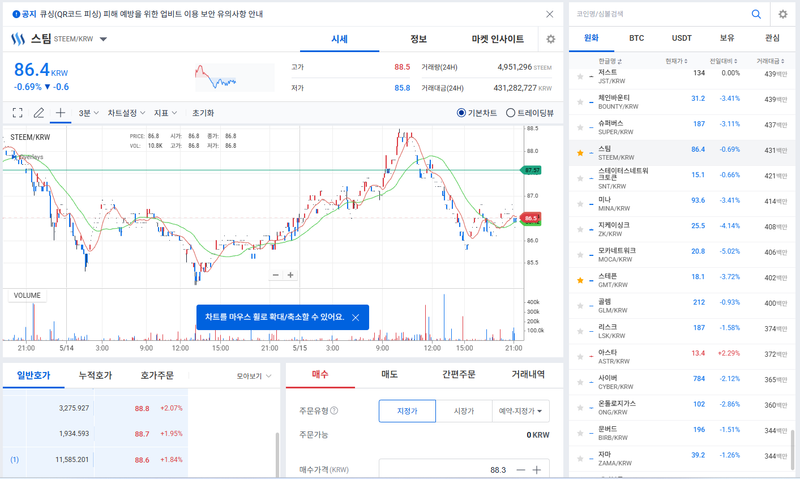800x479 pixels.
Task: Open the 거래내역 tab
Action: tap(528, 374)
